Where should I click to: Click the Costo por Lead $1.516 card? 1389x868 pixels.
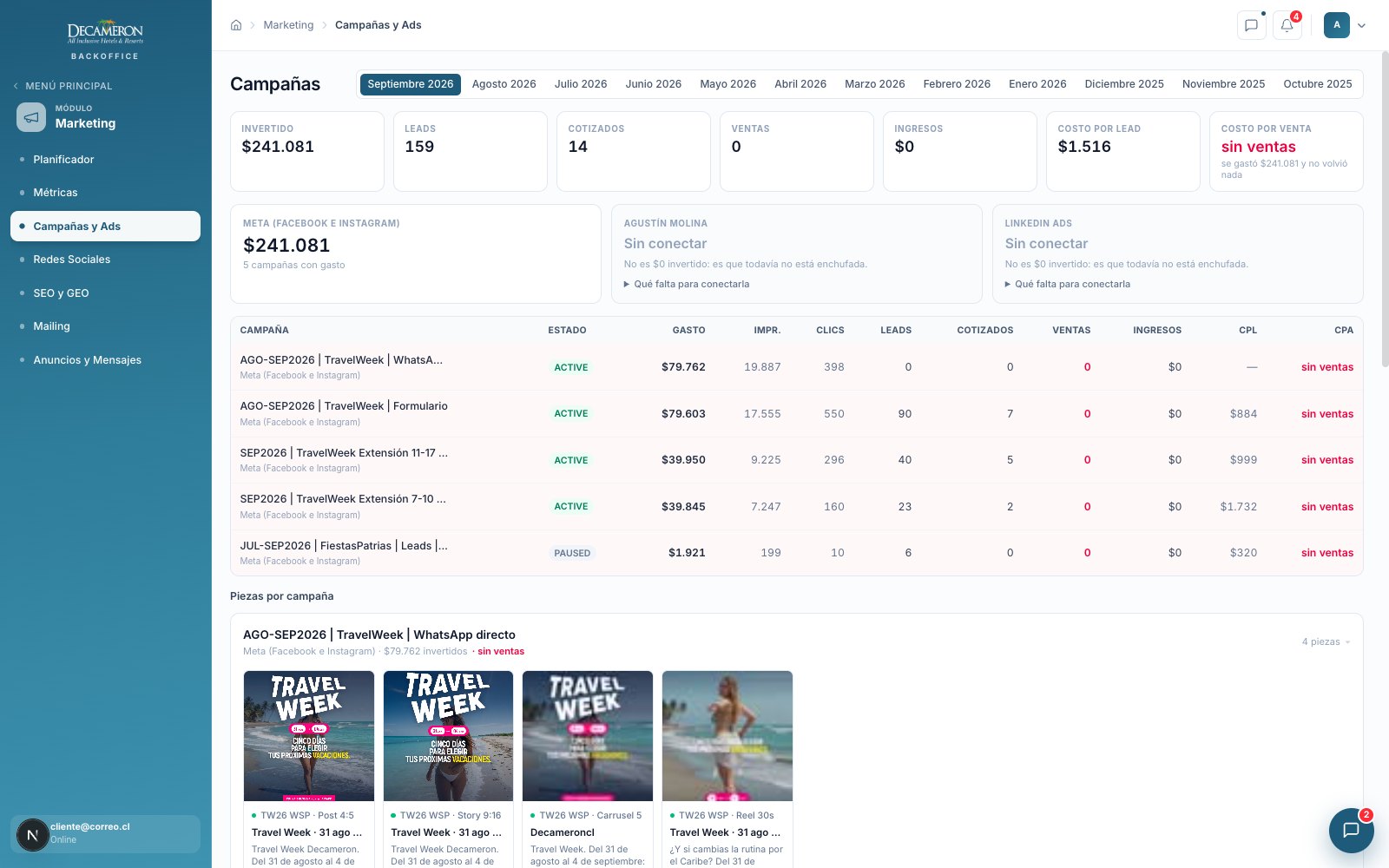coord(1122,151)
